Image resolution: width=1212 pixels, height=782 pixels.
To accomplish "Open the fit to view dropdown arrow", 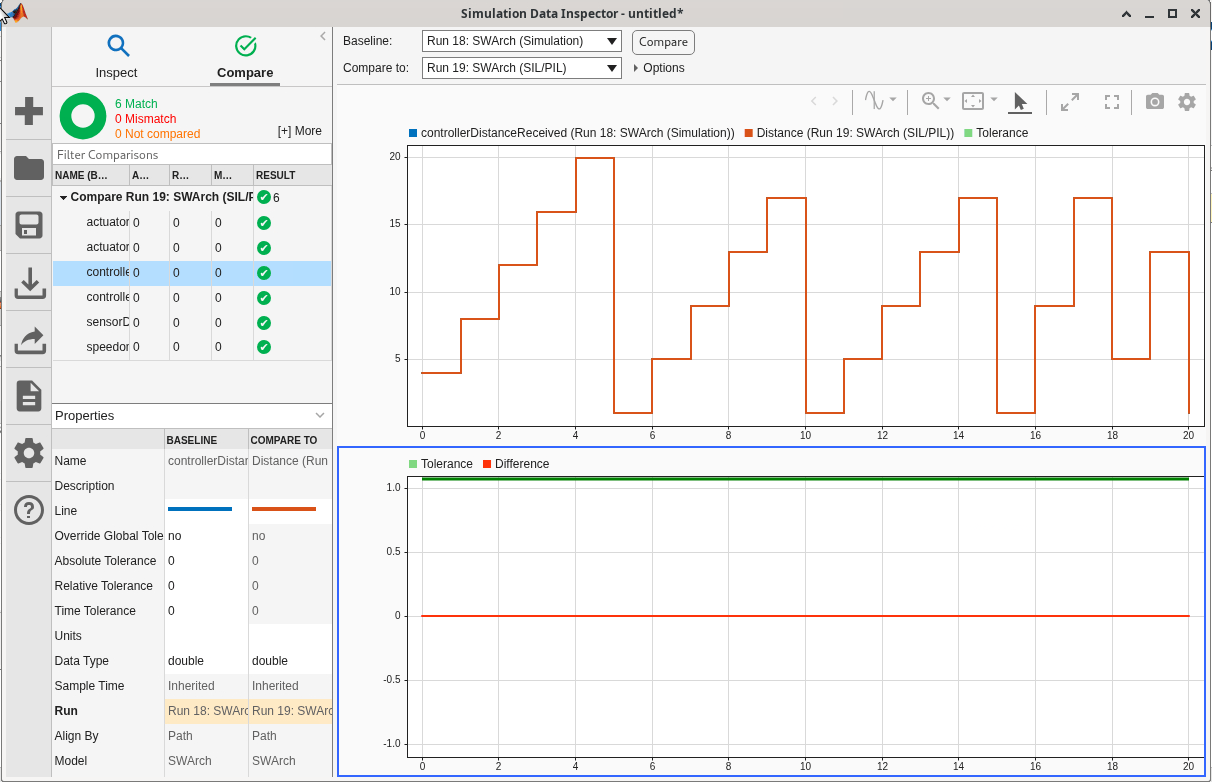I will [x=994, y=100].
